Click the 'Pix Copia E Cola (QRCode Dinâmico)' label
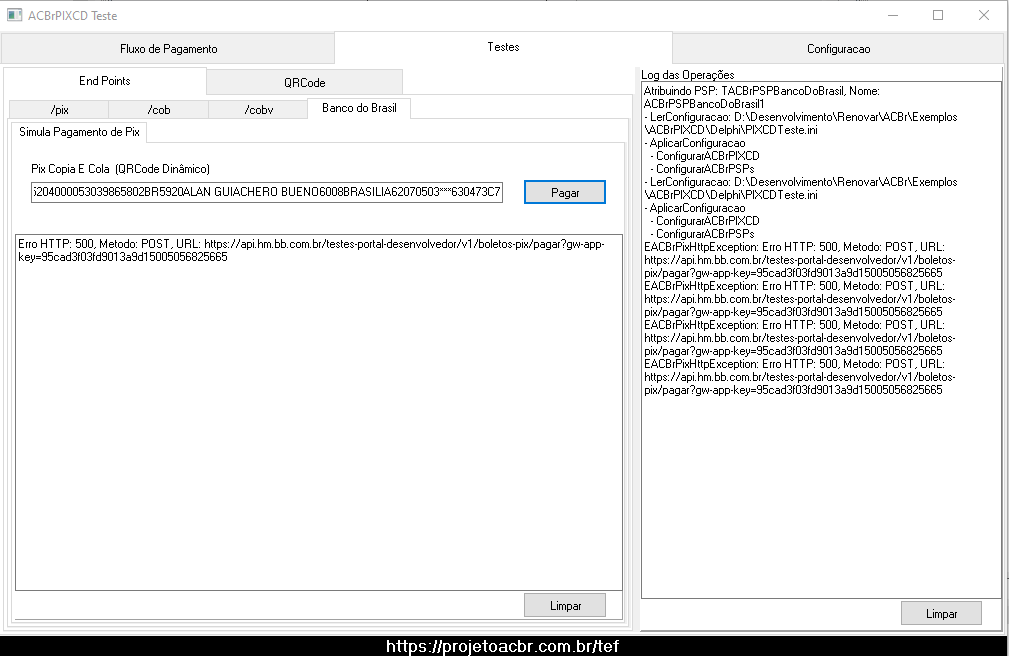 click(120, 169)
